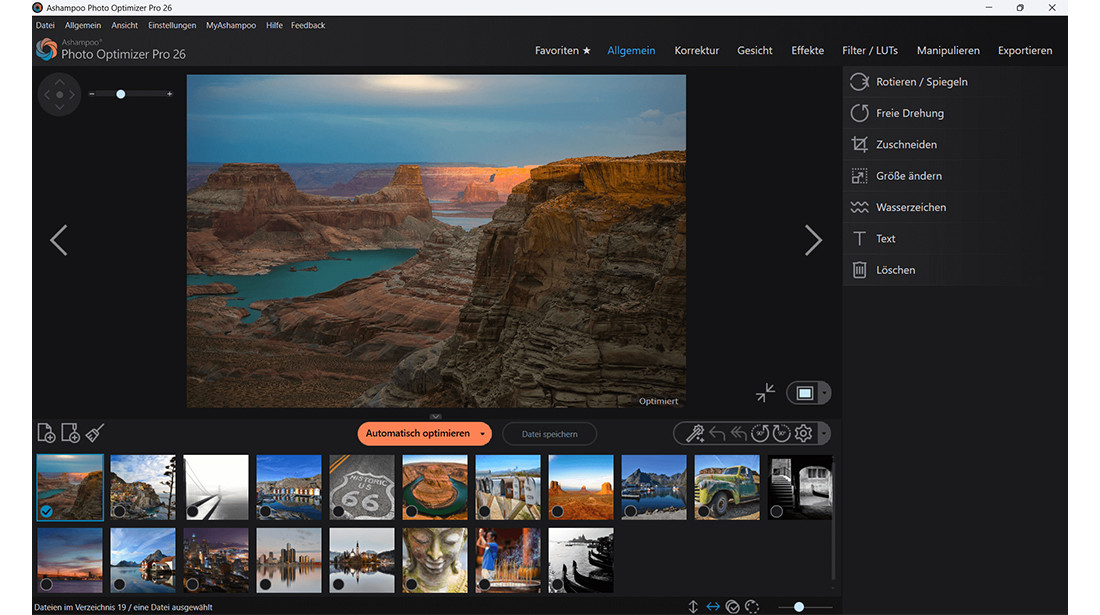Tick selection circle on Horseshoe Bend thumbnail
The width and height of the screenshot is (1100, 615).
coord(411,512)
